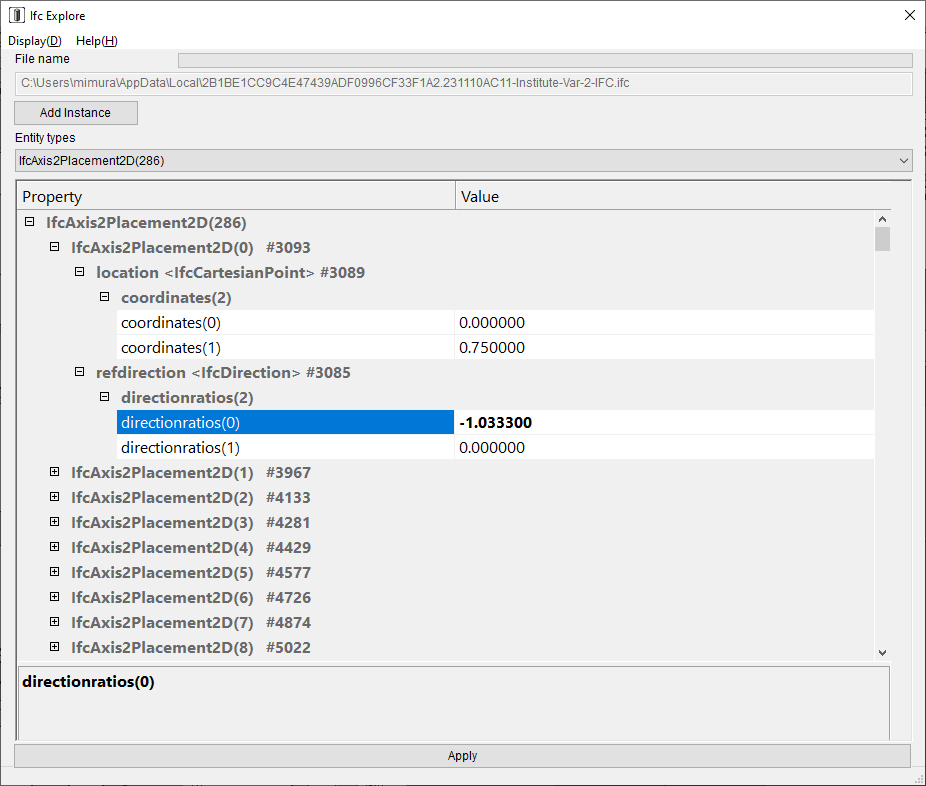
Task: Select the refdirection <IfcDirection> #3085 label
Action: [223, 373]
